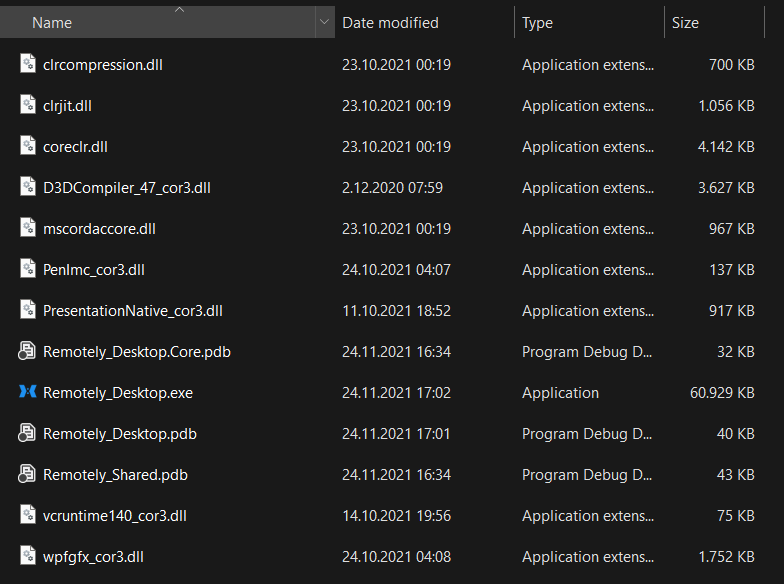Select the file name Remotely_Desktop.Core.pdb
Viewport: 784px width, 584px height.
136,352
